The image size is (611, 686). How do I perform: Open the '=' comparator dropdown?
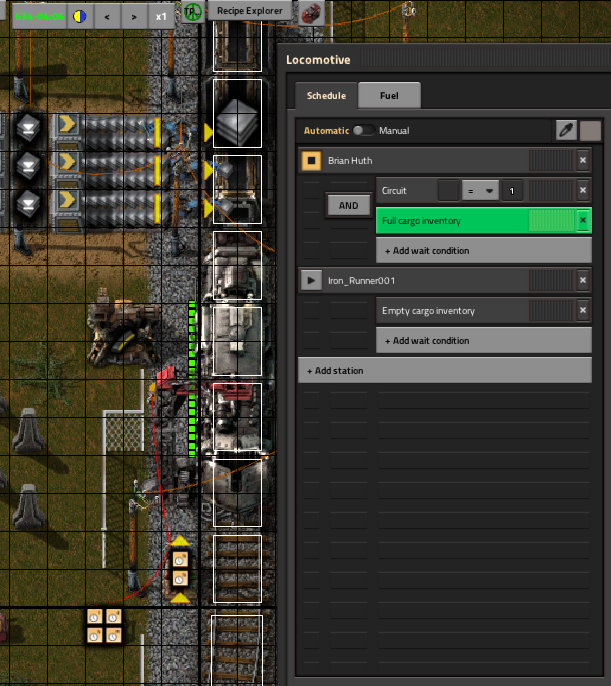point(480,191)
